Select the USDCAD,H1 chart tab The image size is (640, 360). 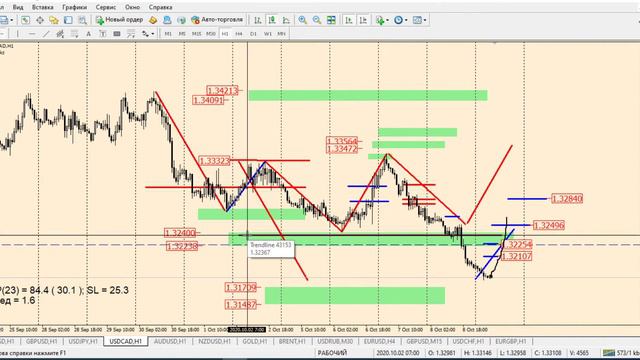(126, 341)
